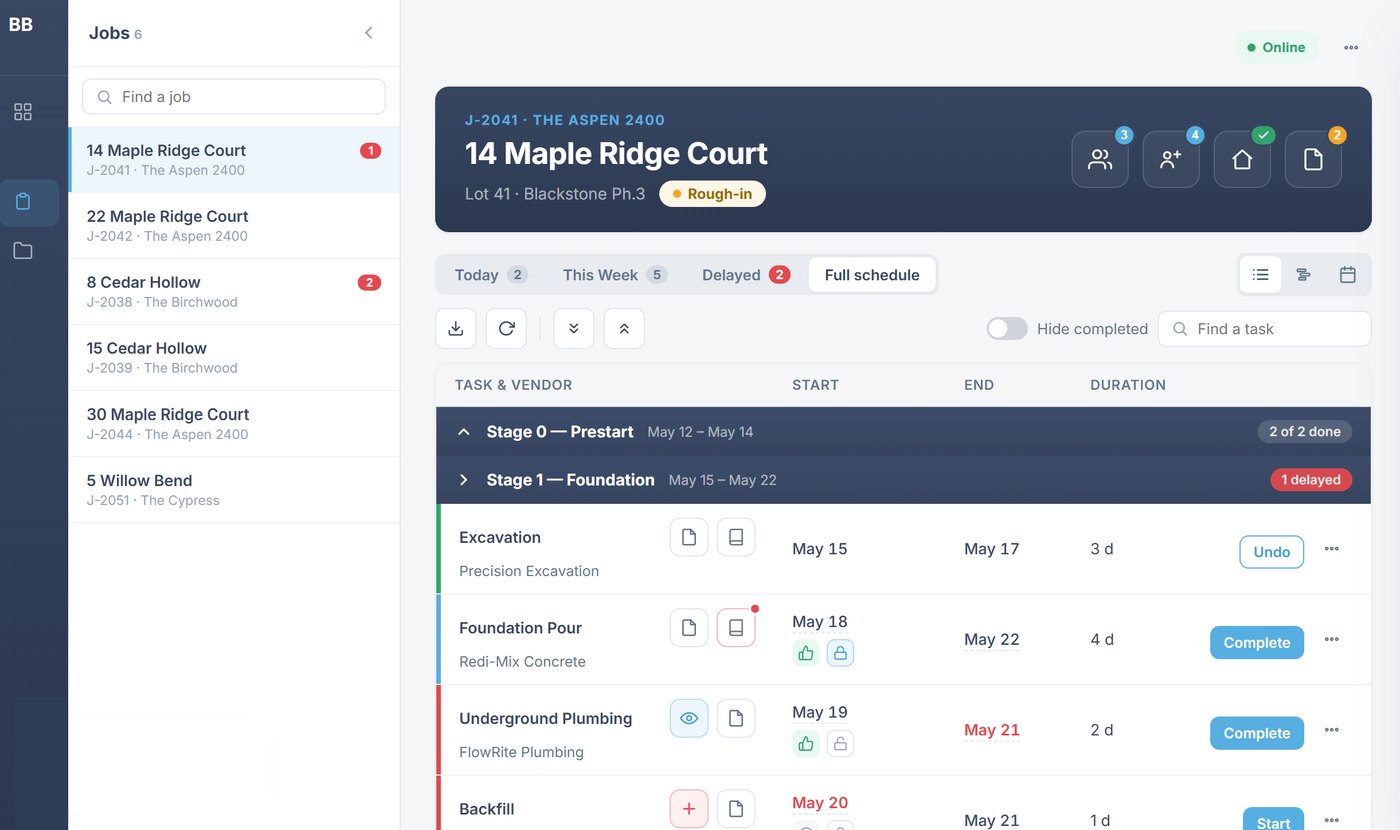1400x830 pixels.
Task: Toggle the lock on Underground Plumbing start date
Action: [x=840, y=744]
